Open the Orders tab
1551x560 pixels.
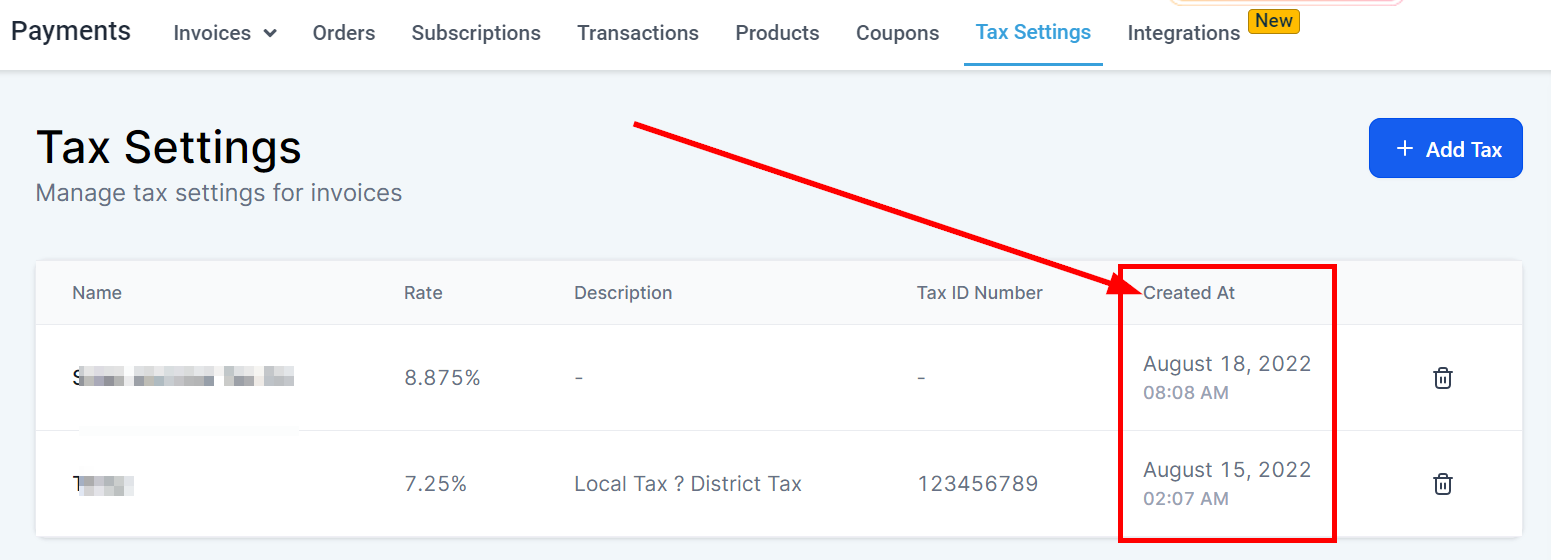(x=344, y=33)
